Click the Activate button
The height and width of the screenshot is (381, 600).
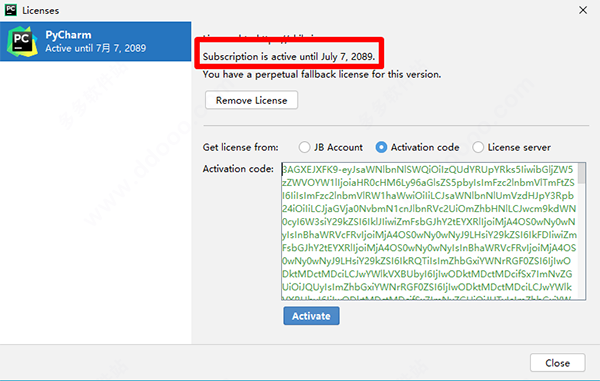coord(311,316)
